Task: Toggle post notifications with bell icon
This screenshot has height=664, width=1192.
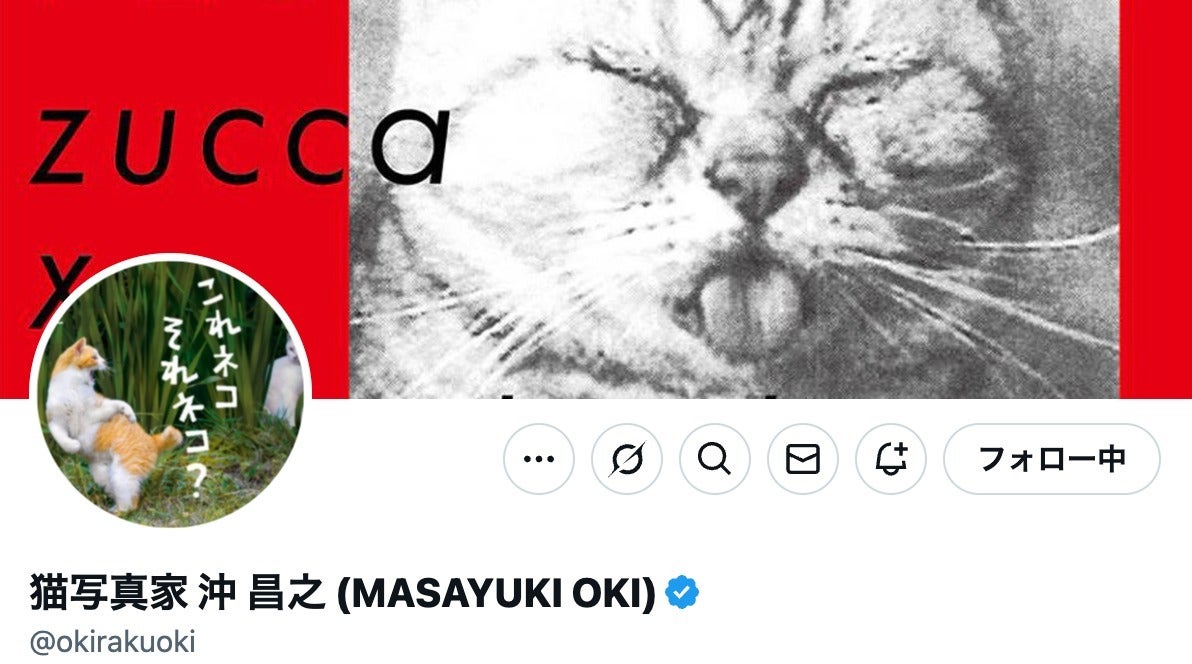Action: [891, 459]
